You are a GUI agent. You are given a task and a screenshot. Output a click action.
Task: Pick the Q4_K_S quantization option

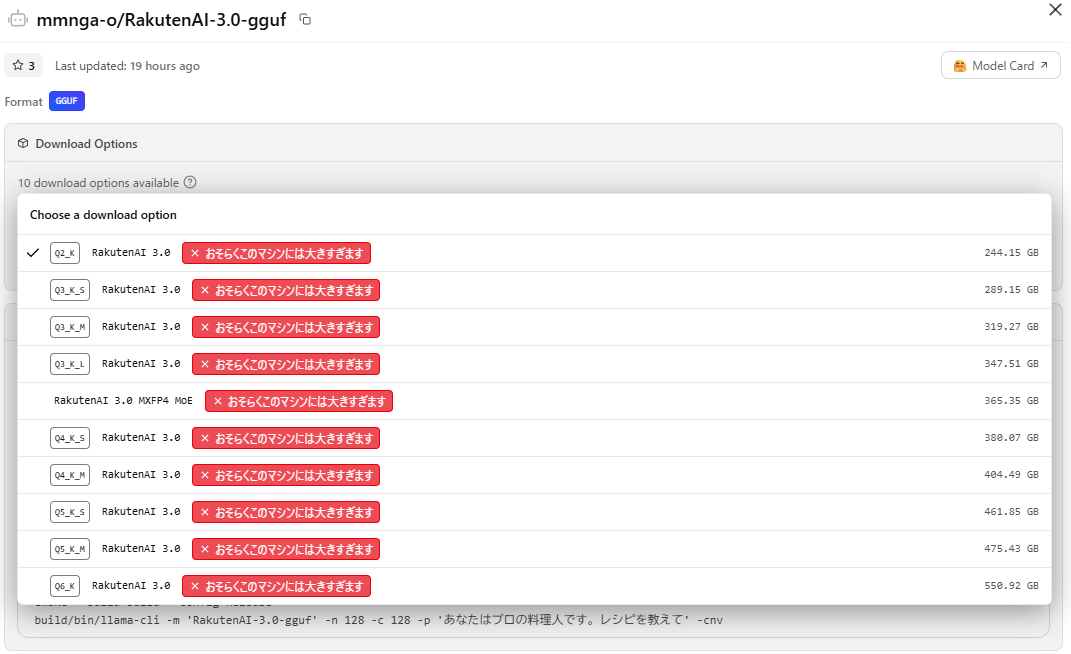(x=534, y=438)
